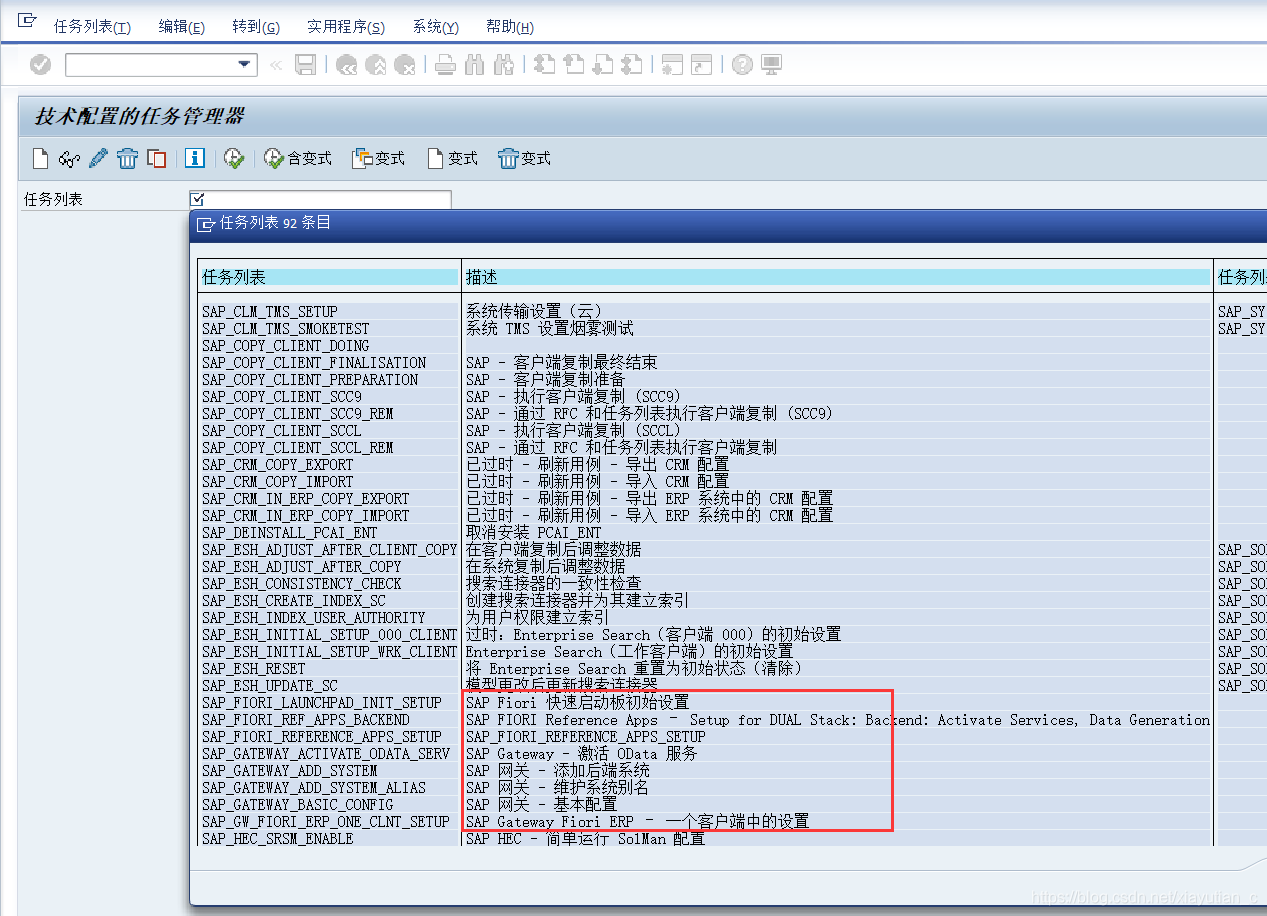Open the command field history dropdown arrow
The width and height of the screenshot is (1267, 916).
[x=245, y=65]
